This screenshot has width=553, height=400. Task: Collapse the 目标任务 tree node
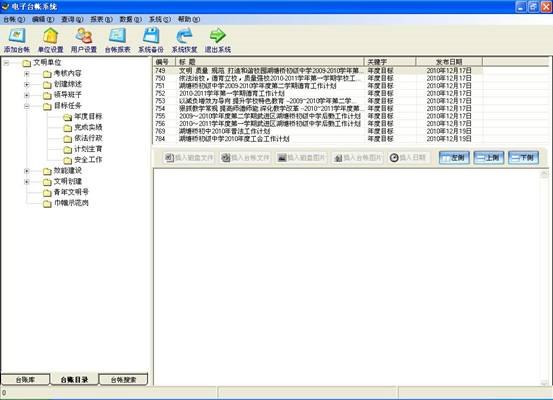tap(27, 106)
